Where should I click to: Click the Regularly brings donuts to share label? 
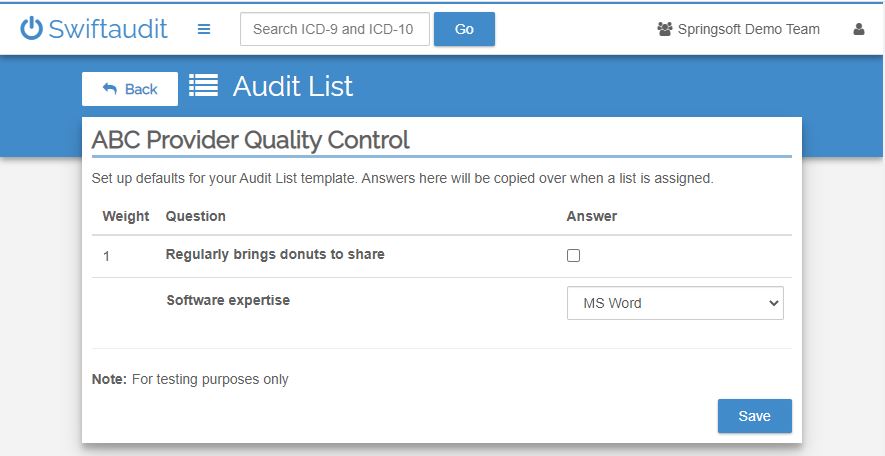[x=275, y=255]
